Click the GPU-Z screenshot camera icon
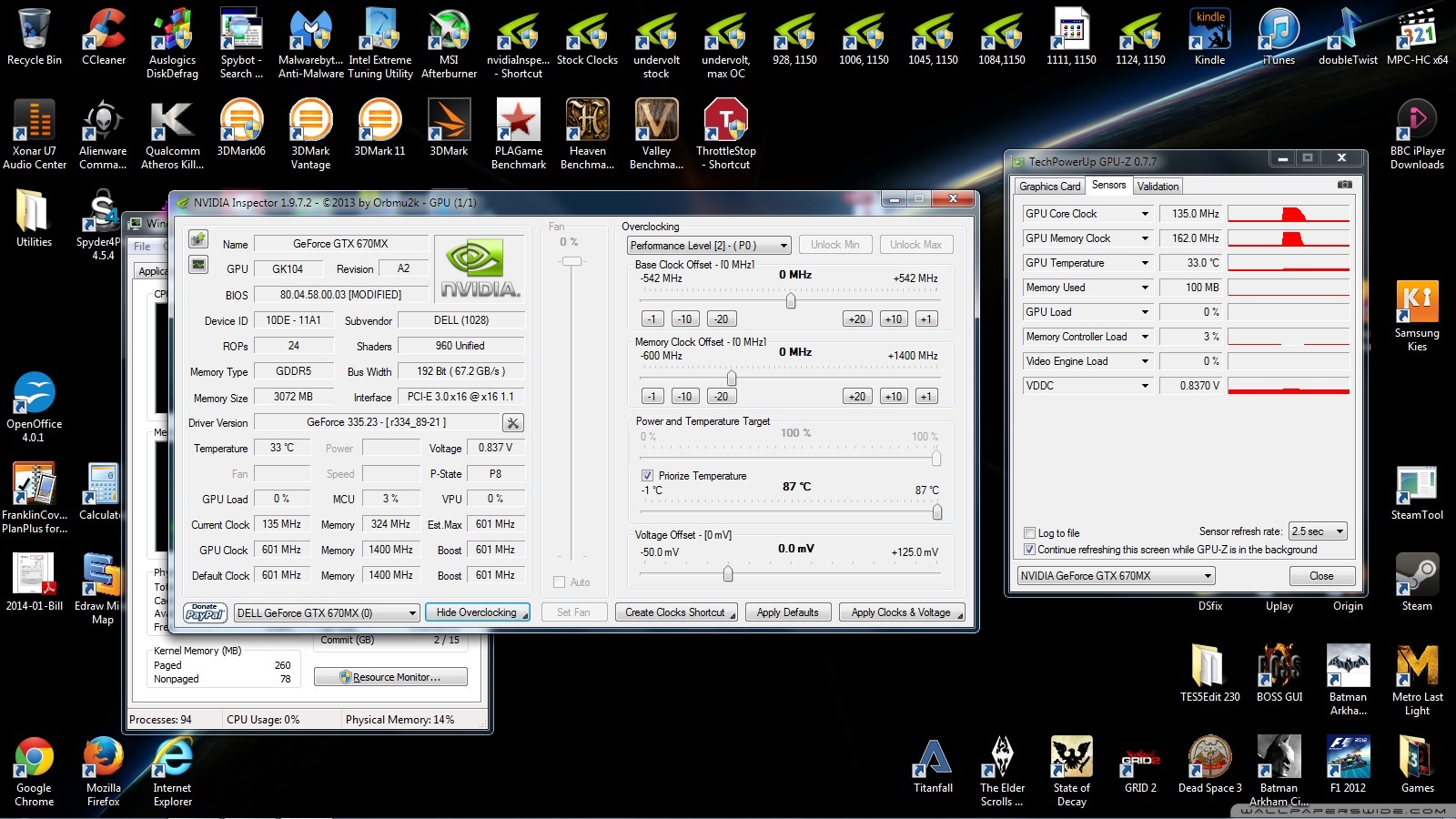The image size is (1456, 819). click(1344, 185)
